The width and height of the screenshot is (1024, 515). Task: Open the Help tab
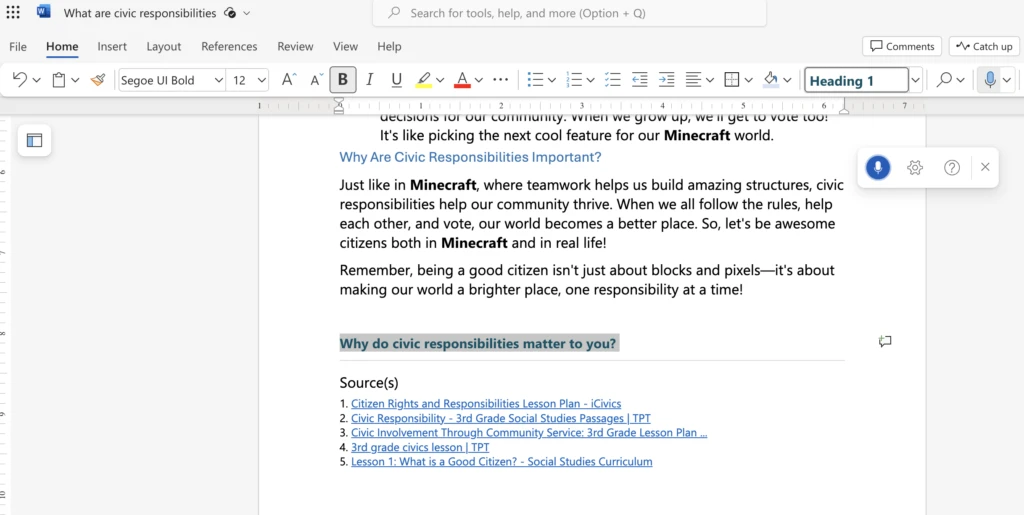(x=389, y=46)
